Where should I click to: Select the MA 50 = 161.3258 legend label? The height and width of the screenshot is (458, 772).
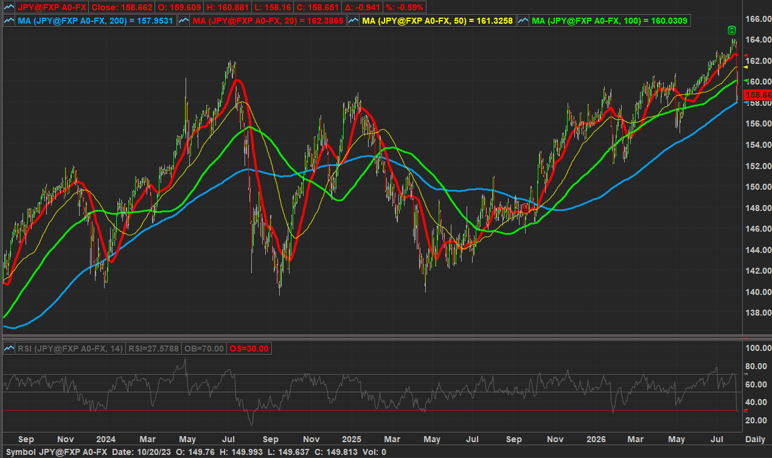pos(437,21)
